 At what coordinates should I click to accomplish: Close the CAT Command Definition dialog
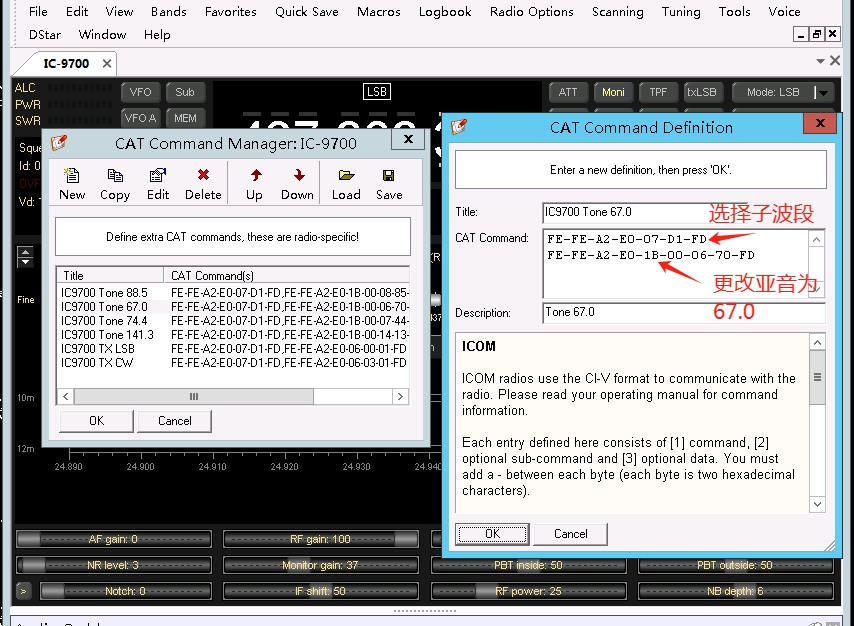[820, 124]
